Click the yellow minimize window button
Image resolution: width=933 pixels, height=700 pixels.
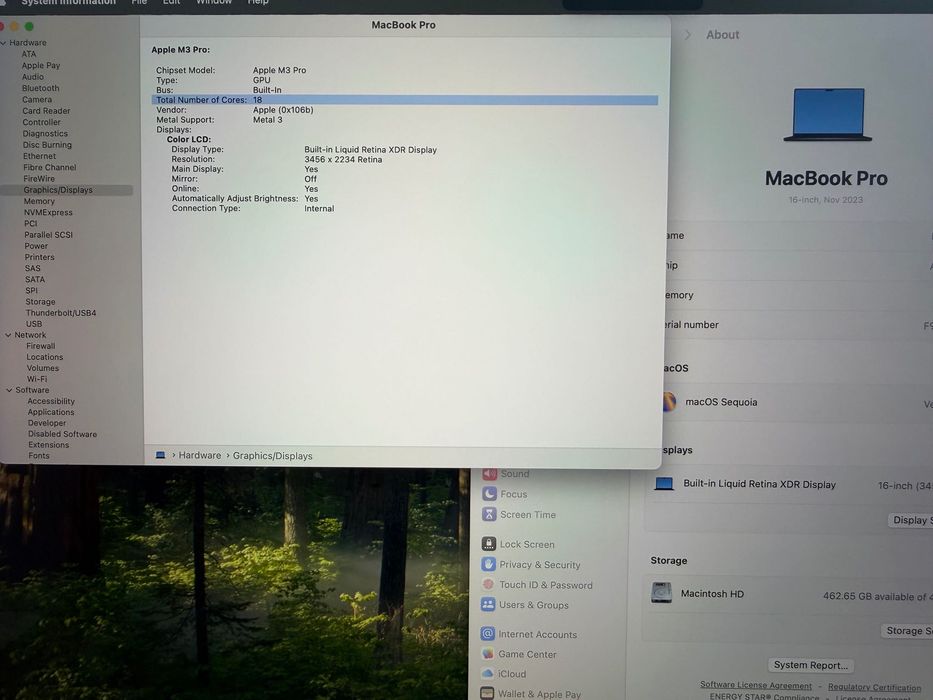pyautogui.click(x=14, y=26)
